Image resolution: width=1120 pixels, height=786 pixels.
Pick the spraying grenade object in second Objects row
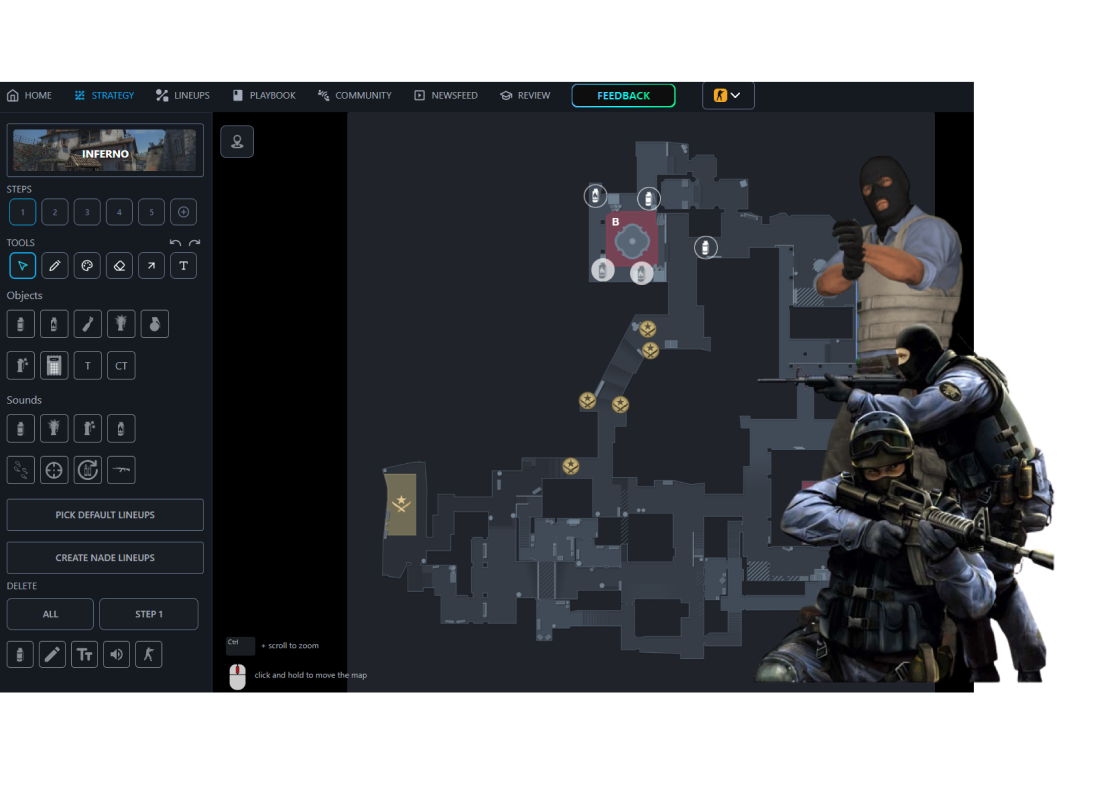[21, 366]
